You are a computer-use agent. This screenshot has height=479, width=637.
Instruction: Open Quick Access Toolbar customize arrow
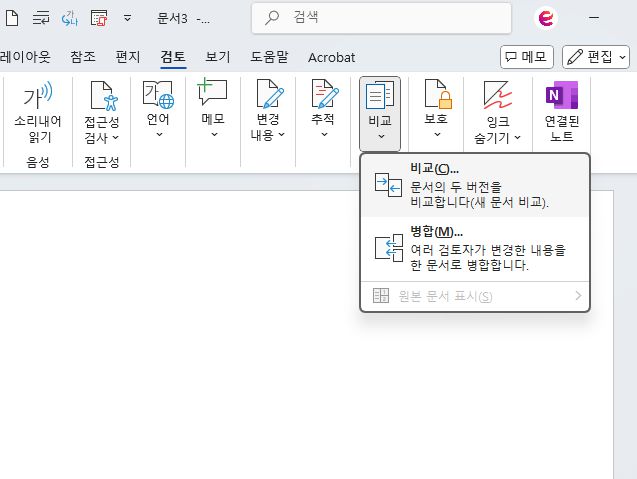tap(127, 18)
